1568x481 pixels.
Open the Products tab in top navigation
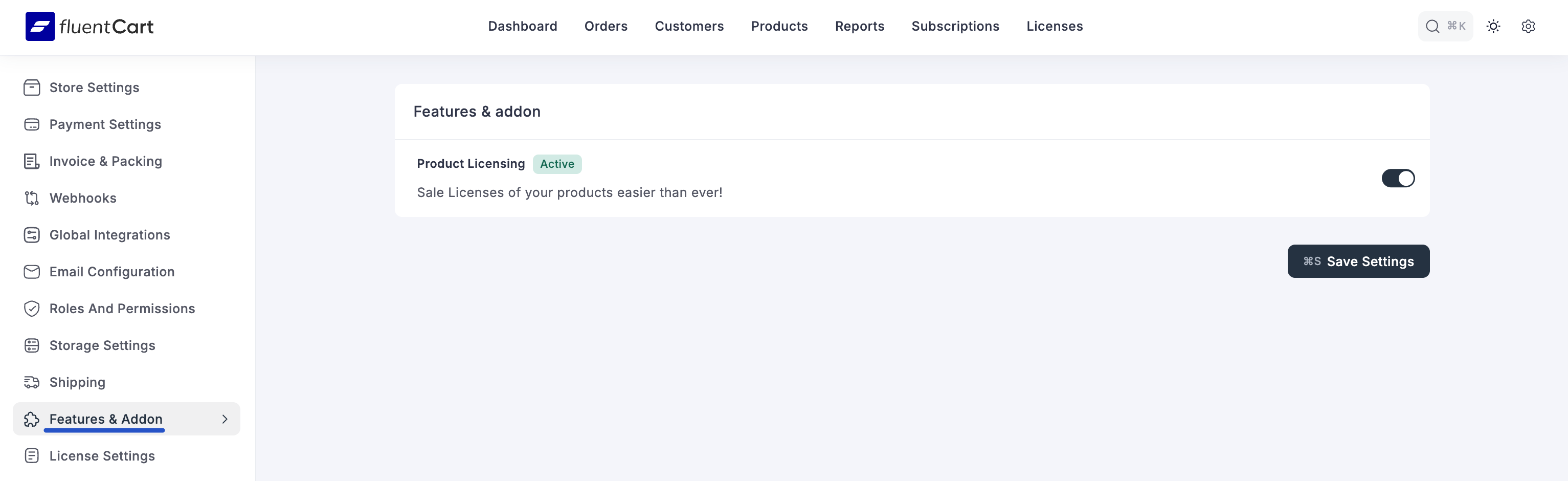(778, 26)
